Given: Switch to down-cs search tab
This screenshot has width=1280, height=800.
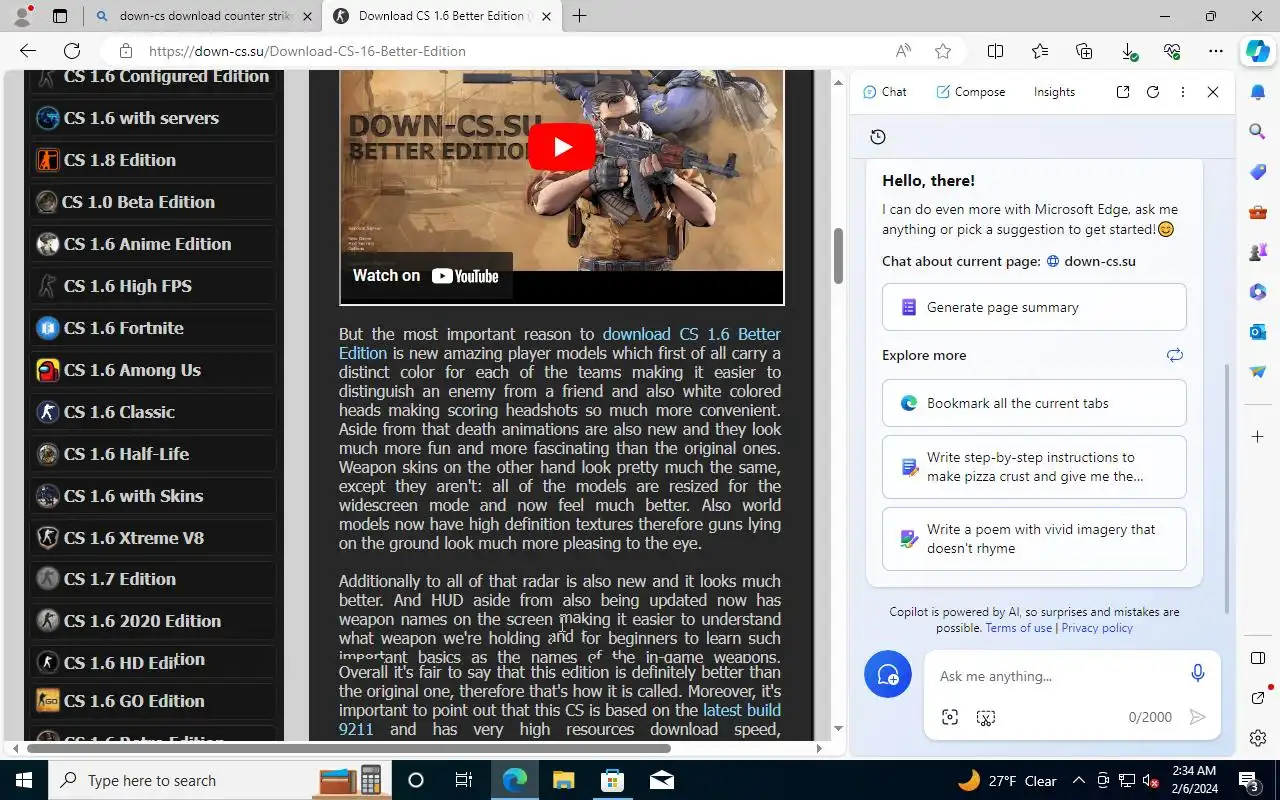Looking at the screenshot, I should [x=203, y=16].
